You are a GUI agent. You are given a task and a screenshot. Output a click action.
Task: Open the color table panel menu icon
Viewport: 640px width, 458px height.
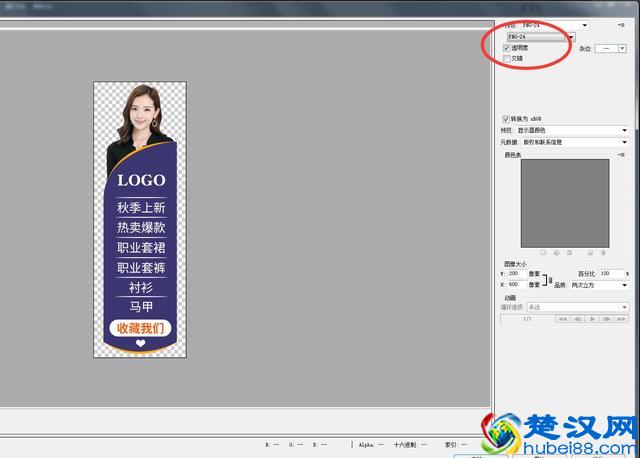[622, 155]
